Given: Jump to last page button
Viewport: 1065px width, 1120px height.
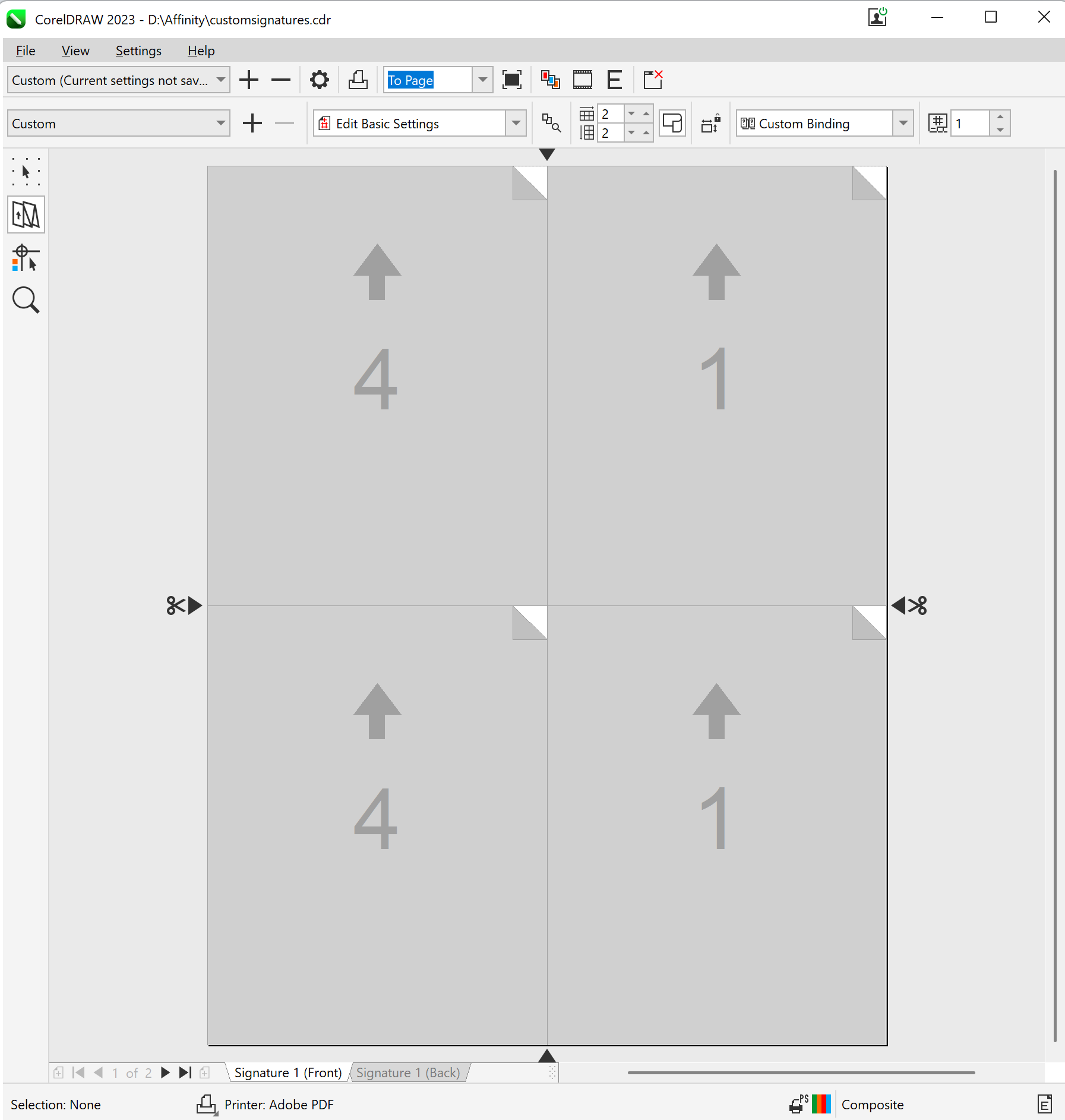Looking at the screenshot, I should 185,1072.
